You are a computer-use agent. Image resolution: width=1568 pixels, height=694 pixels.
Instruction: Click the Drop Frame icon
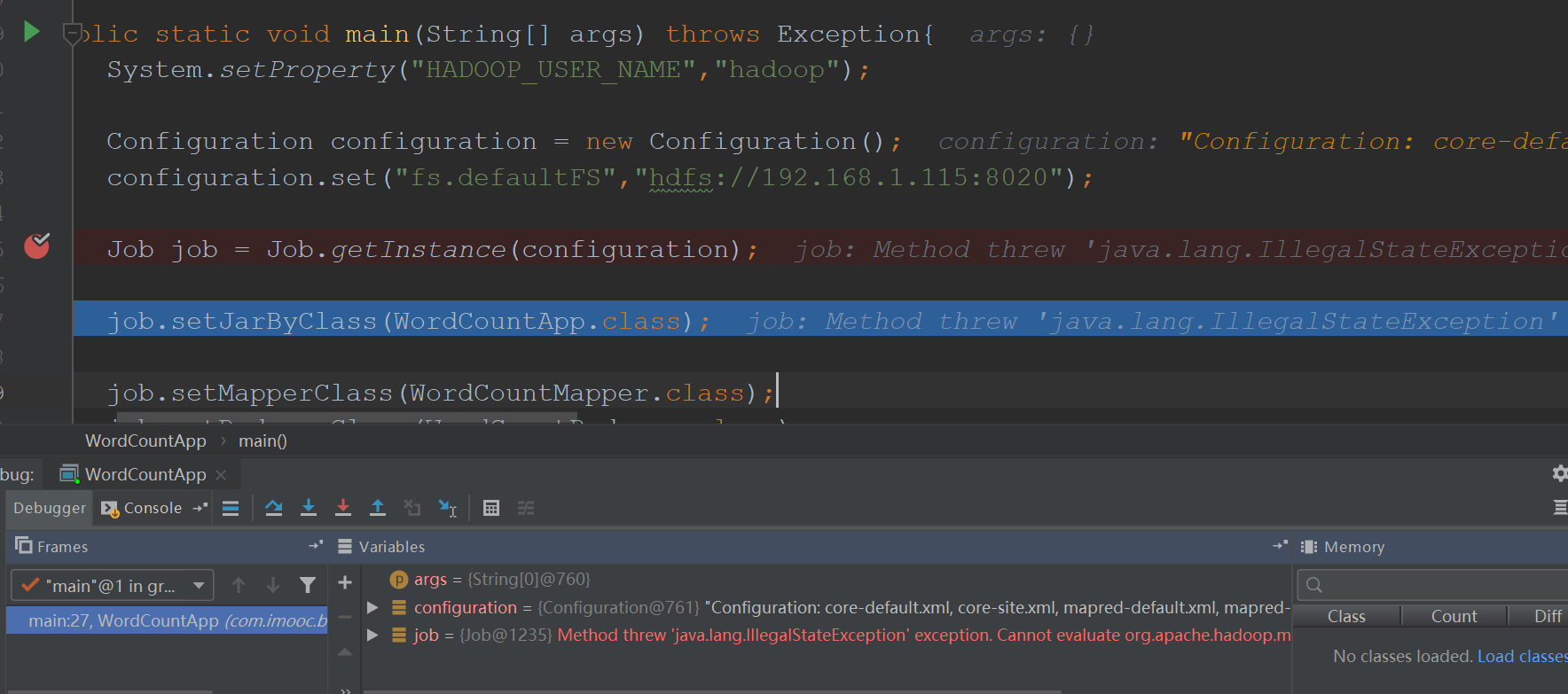pos(412,508)
